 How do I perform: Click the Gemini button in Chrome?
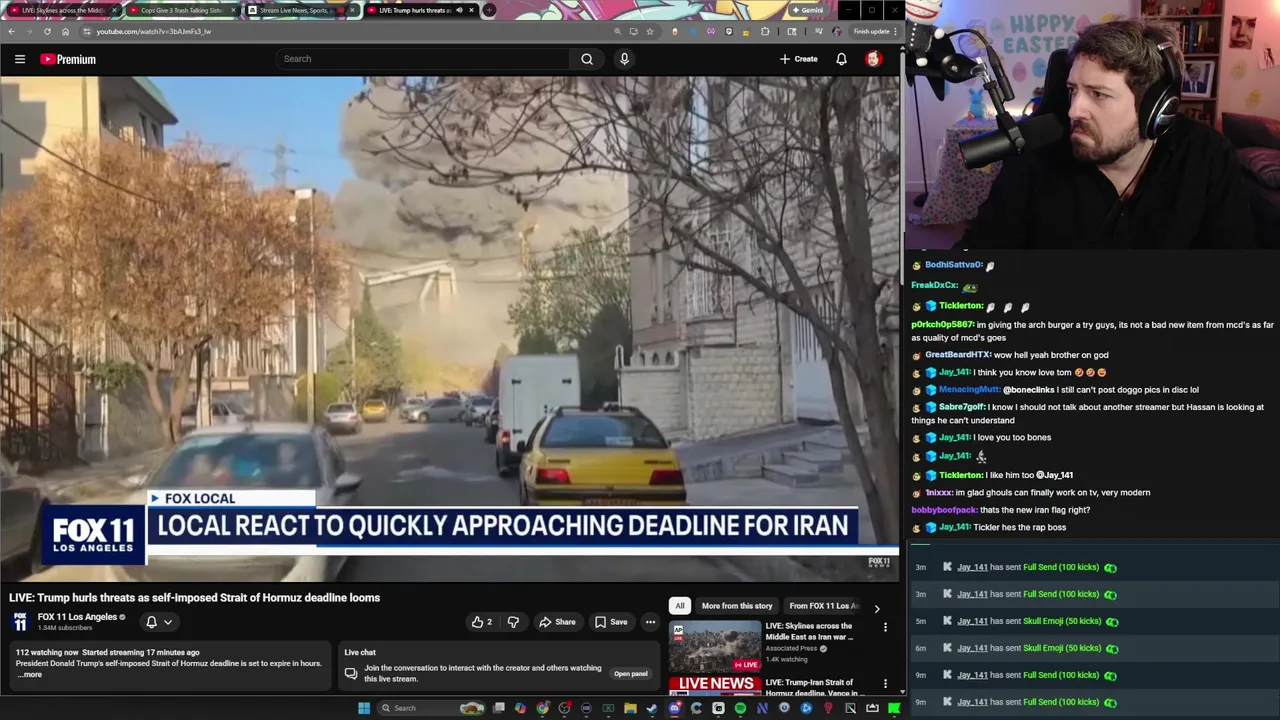806,10
